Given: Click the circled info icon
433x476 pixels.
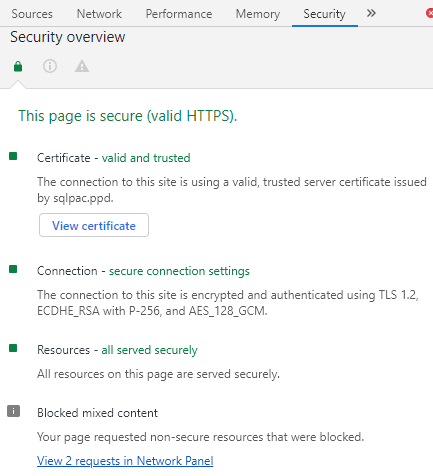Looking at the screenshot, I should click(50, 66).
